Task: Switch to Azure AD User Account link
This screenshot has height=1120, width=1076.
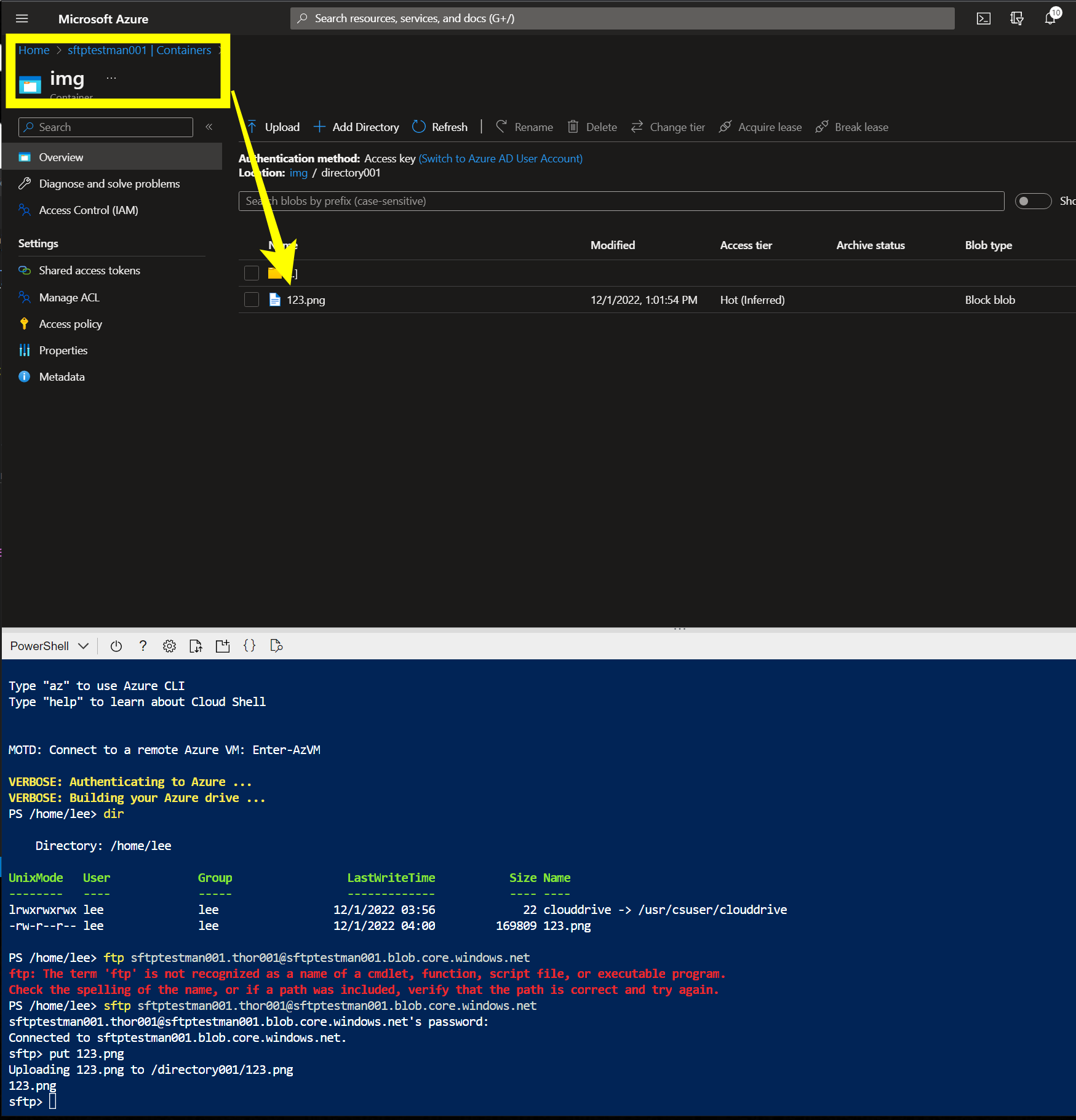Action: (501, 158)
